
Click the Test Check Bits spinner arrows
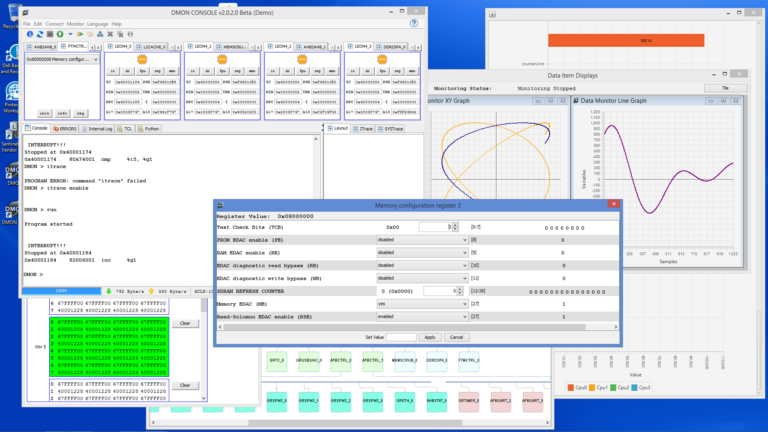pos(456,227)
